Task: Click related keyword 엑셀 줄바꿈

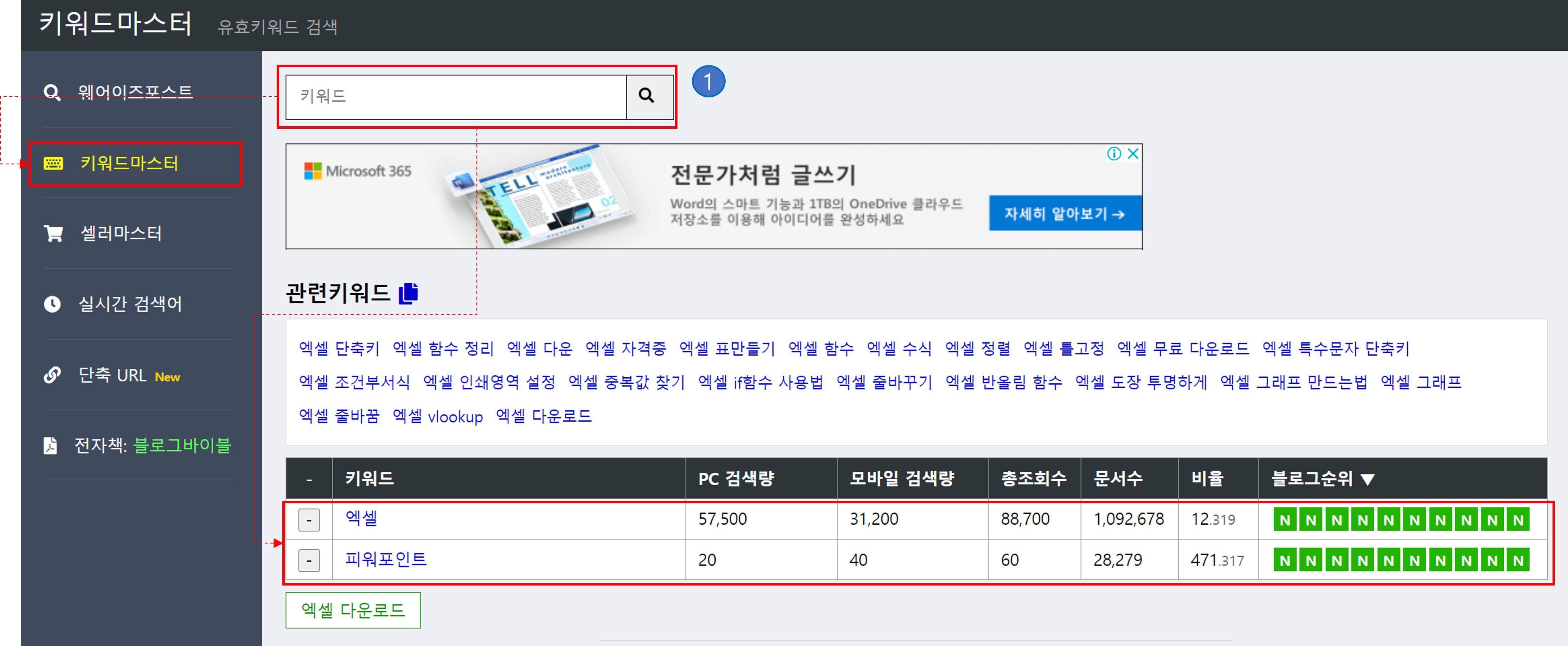Action: point(339,416)
